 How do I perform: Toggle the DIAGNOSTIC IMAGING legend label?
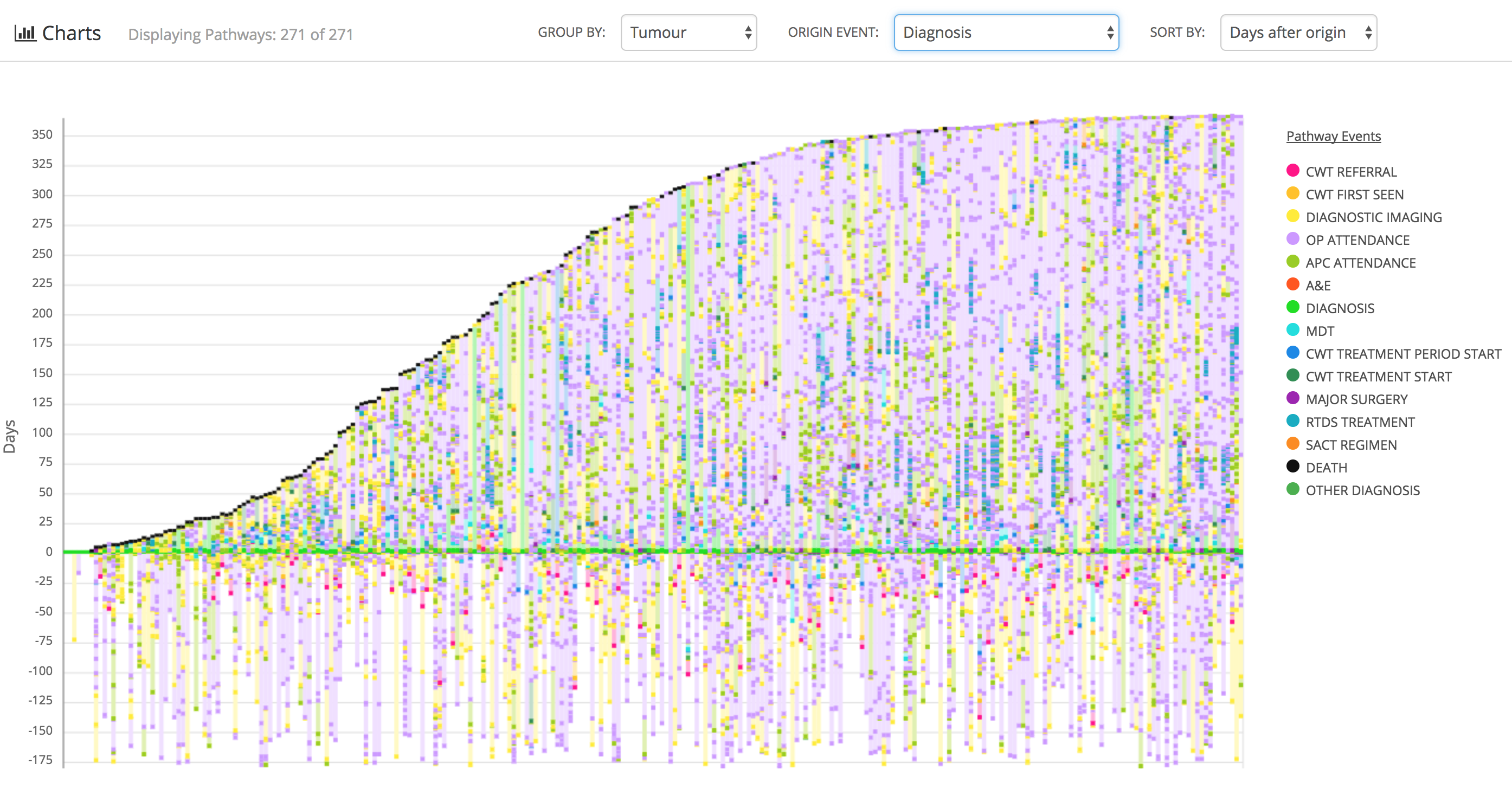pos(1373,218)
